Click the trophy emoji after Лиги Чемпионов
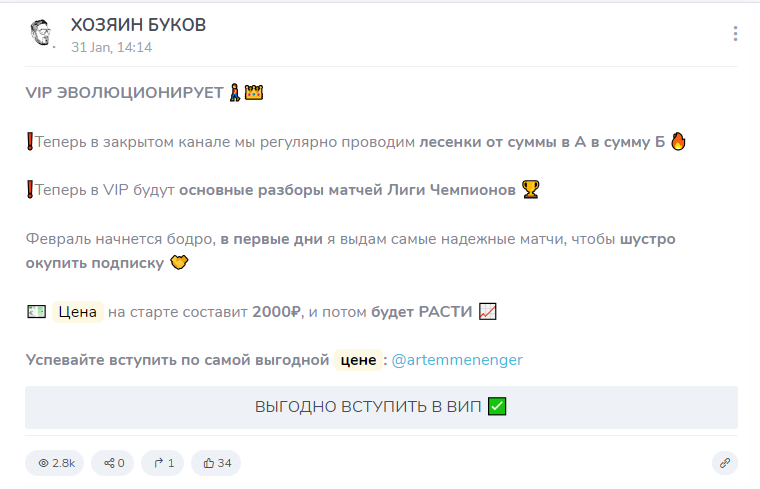The image size is (760, 489). click(x=530, y=189)
